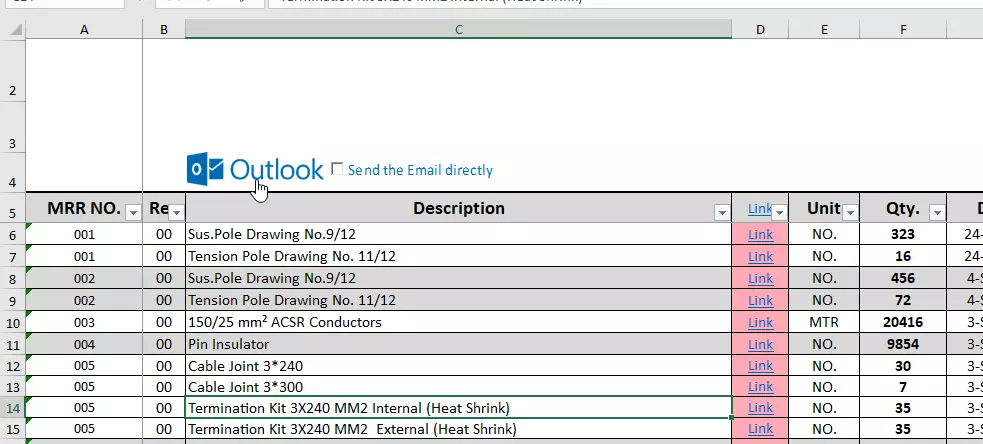This screenshot has height=444, width=983.
Task: Click cell 'Cable Joint 3*240'
Action: click(458, 366)
